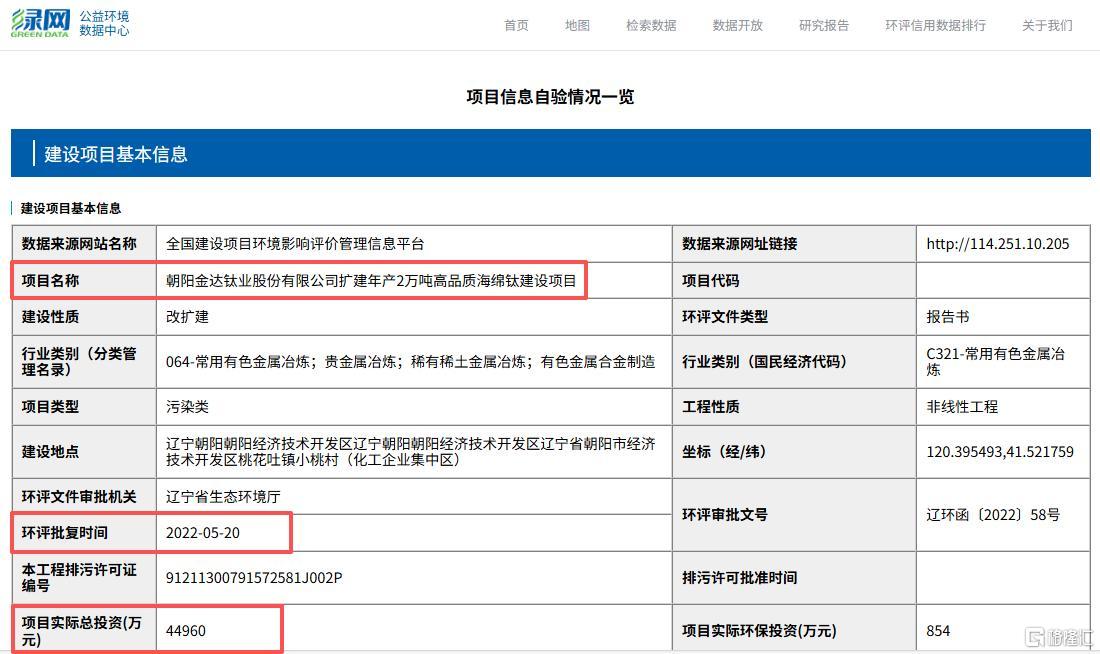Click the 数据来源网址链接 label cell

pyautogui.click(x=794, y=243)
